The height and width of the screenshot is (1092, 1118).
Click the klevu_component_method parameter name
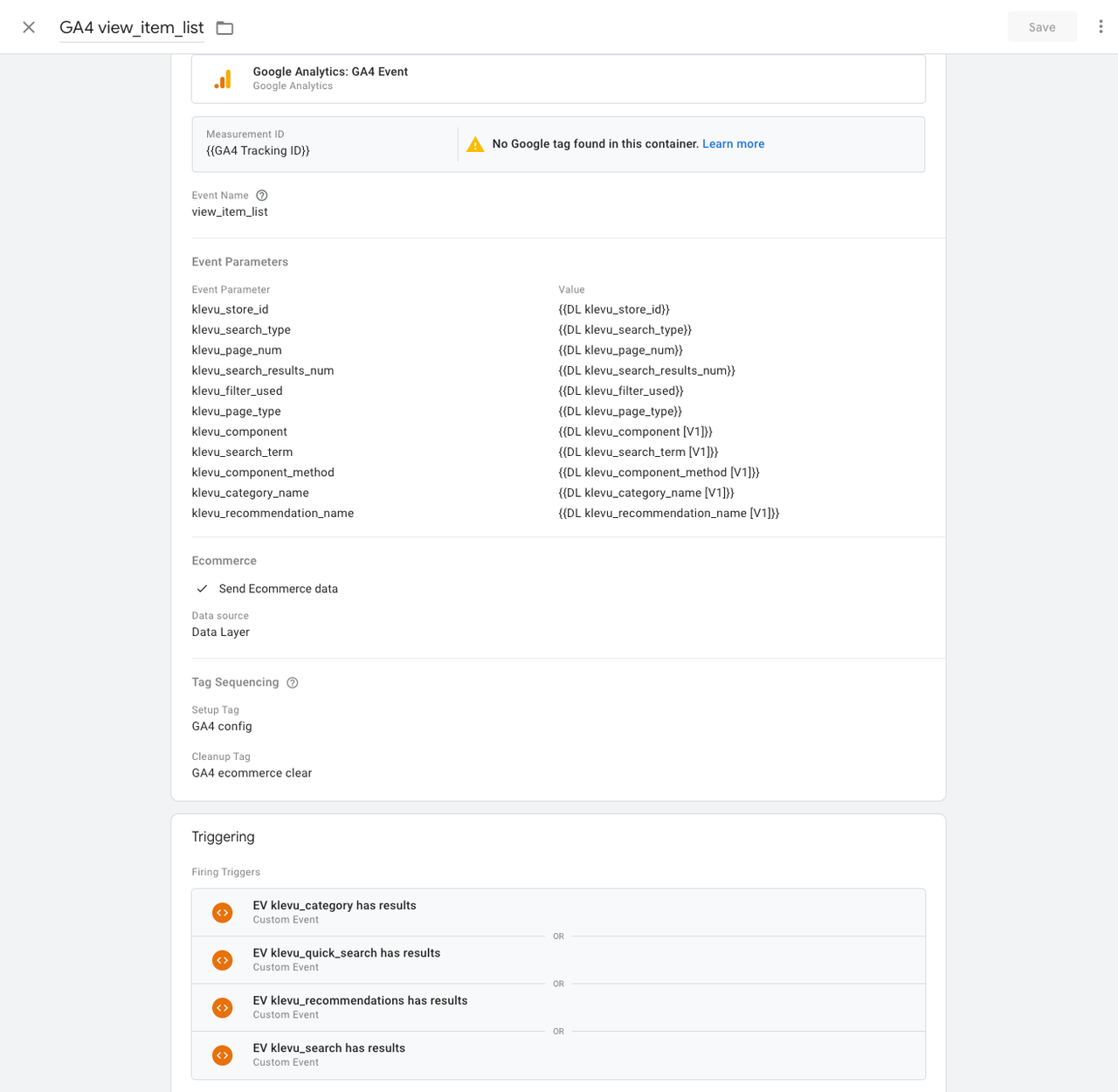coord(263,473)
